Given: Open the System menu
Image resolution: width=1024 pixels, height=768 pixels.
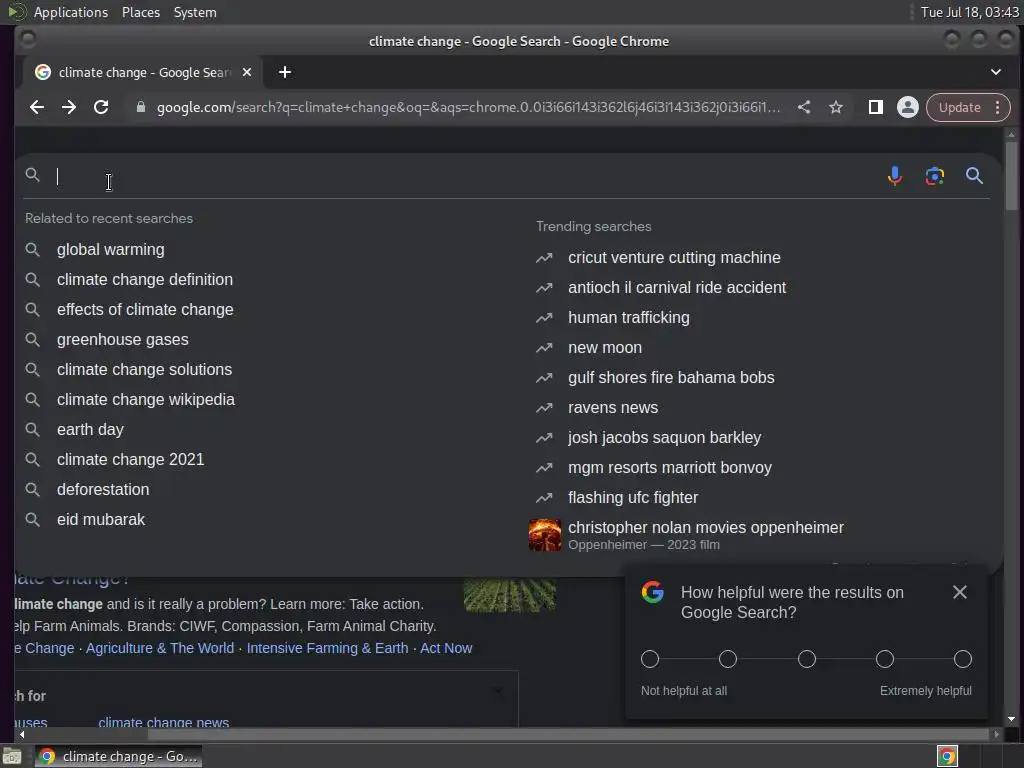Looking at the screenshot, I should coord(195,12).
